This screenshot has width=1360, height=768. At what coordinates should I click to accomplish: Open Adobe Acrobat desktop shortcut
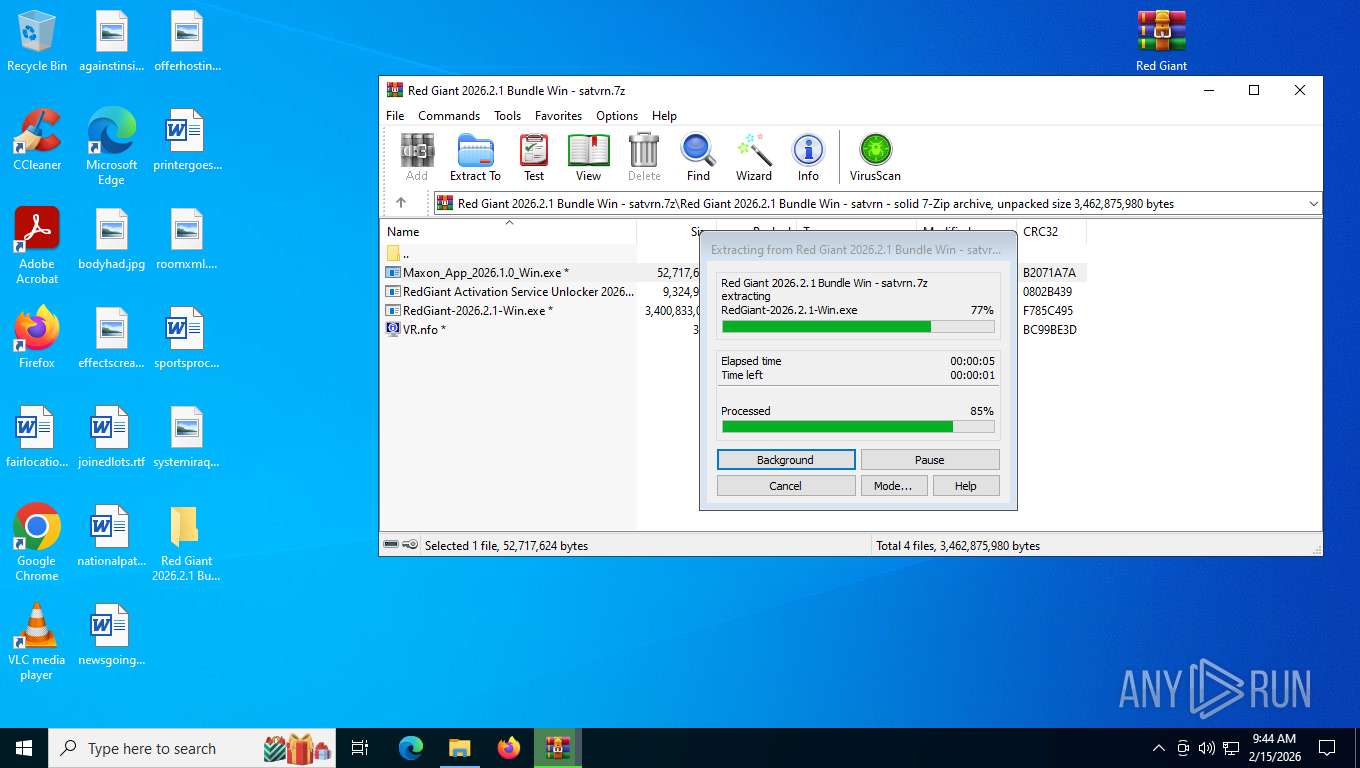pyautogui.click(x=37, y=246)
